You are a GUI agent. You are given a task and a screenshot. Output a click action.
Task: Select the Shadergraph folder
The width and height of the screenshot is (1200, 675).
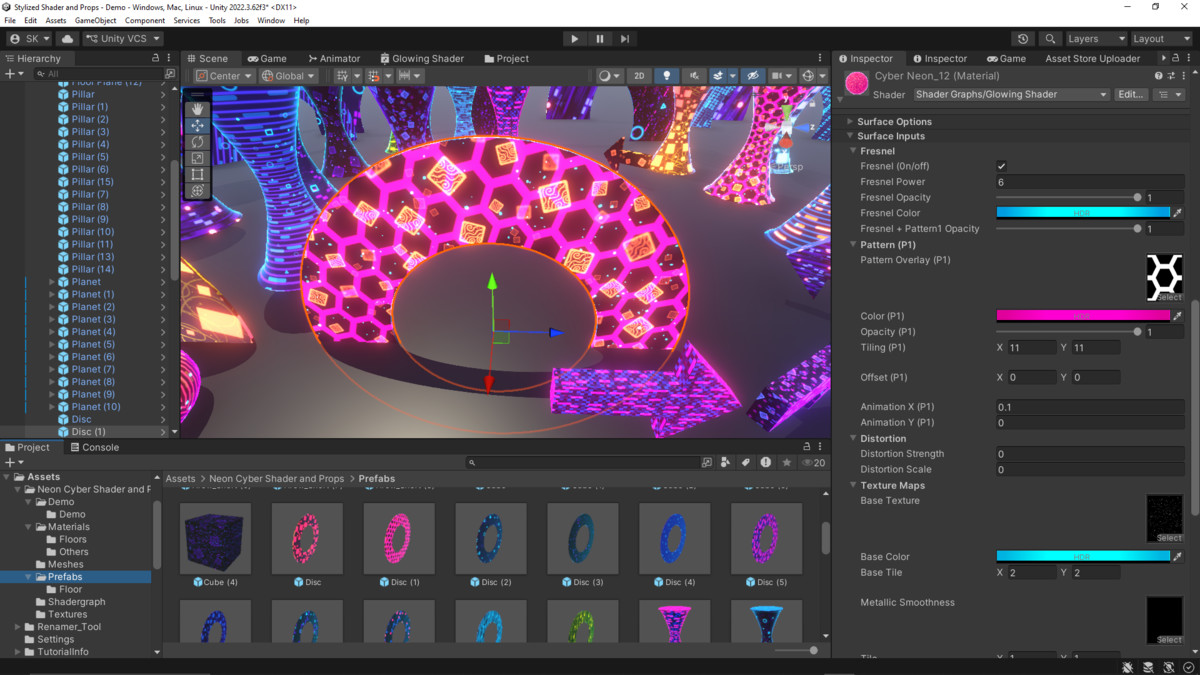[x=76, y=602]
